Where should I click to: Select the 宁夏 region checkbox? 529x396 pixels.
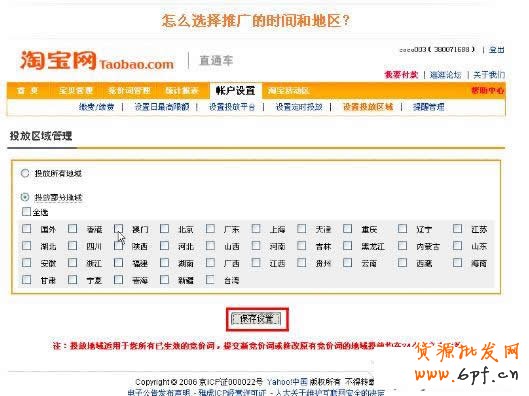click(72, 279)
